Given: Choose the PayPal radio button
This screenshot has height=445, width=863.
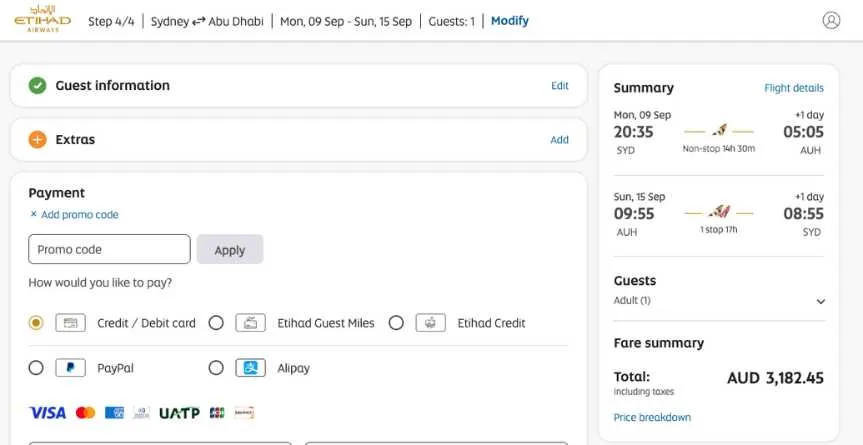Looking at the screenshot, I should (36, 368).
